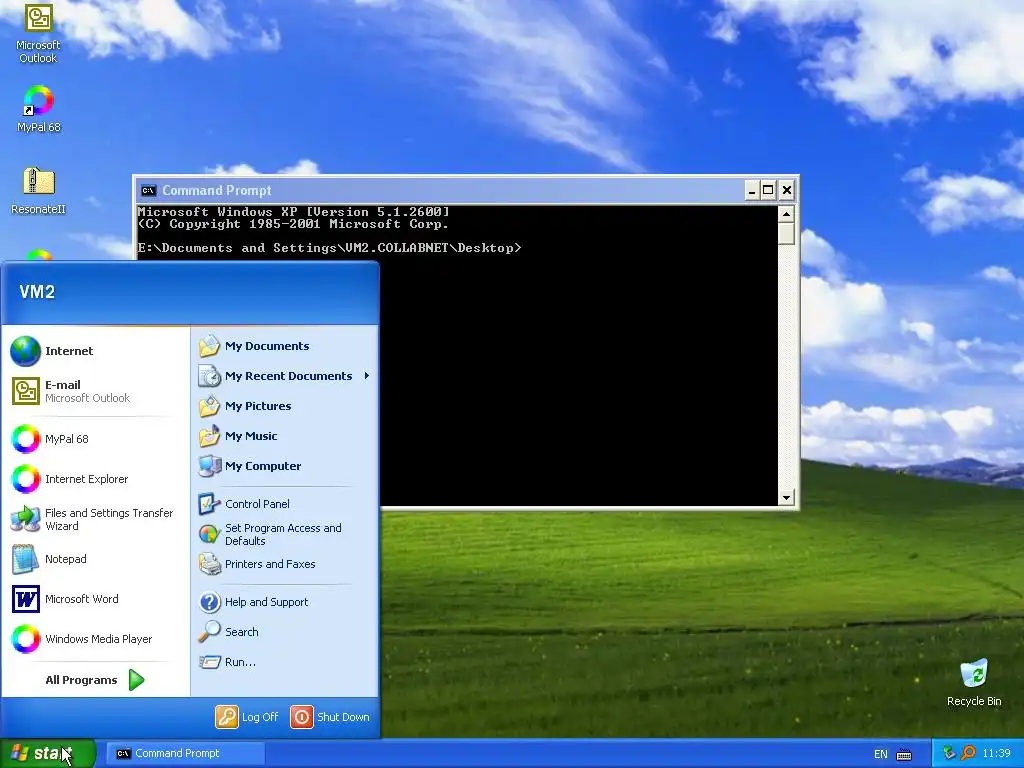This screenshot has height=768, width=1024.
Task: Click the VM2 user name header
Action: tap(37, 292)
